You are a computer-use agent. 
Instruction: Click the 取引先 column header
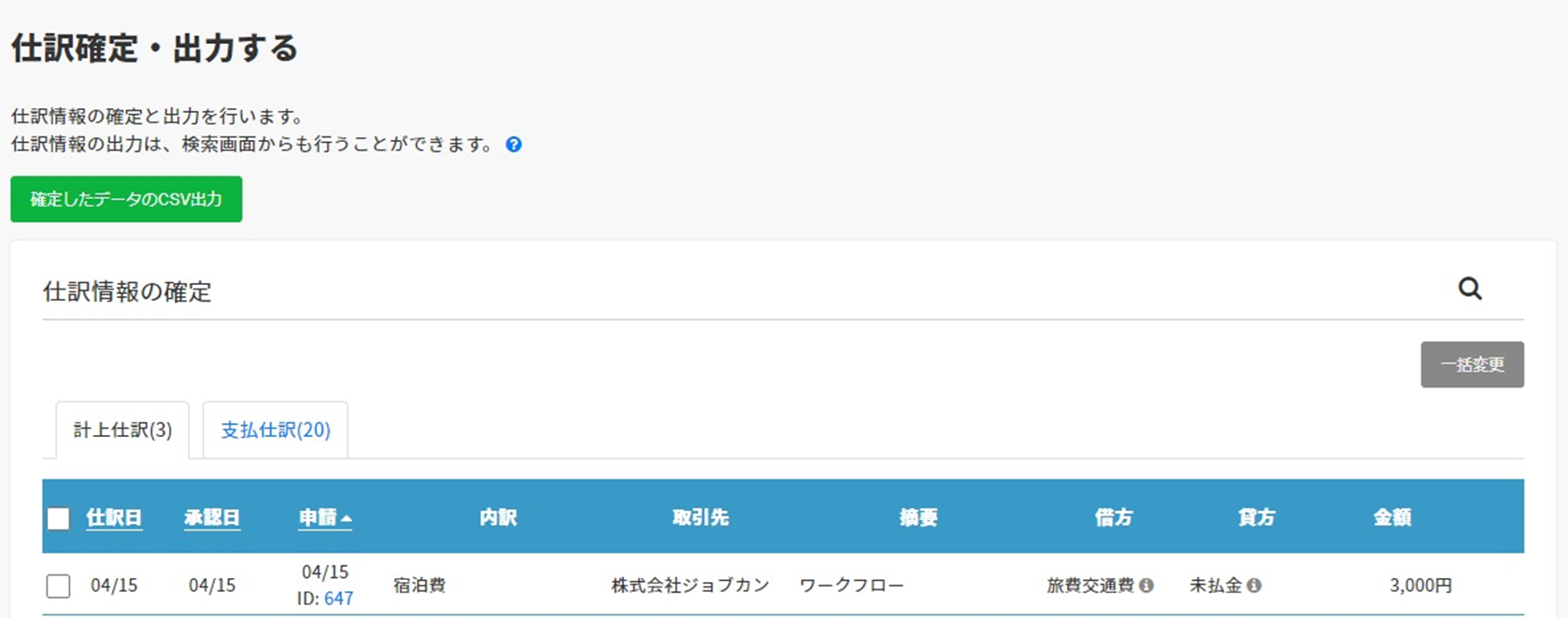coord(700,518)
